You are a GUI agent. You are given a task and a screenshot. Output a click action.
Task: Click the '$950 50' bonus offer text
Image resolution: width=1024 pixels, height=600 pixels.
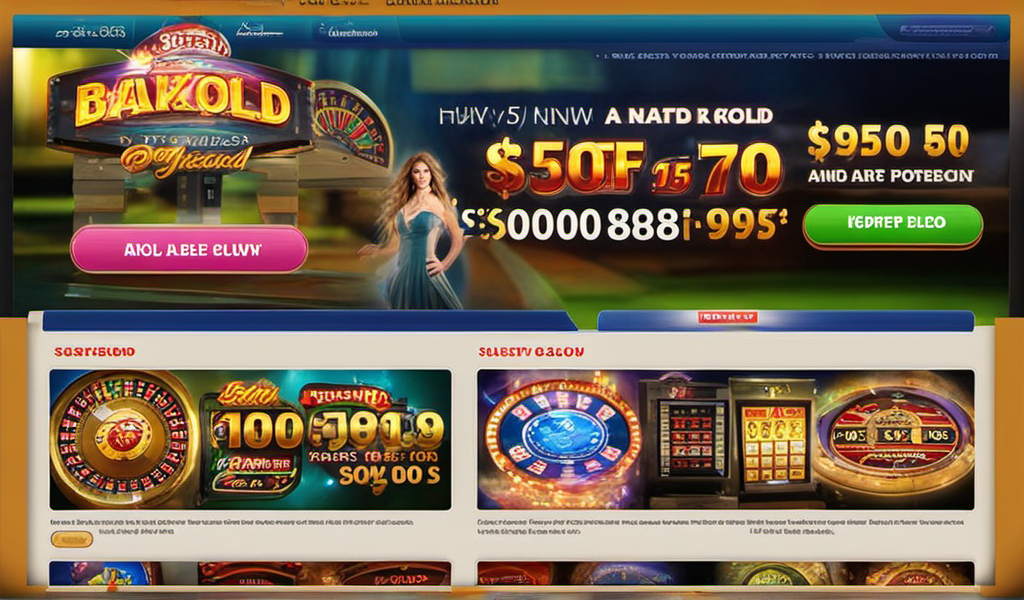(x=888, y=142)
